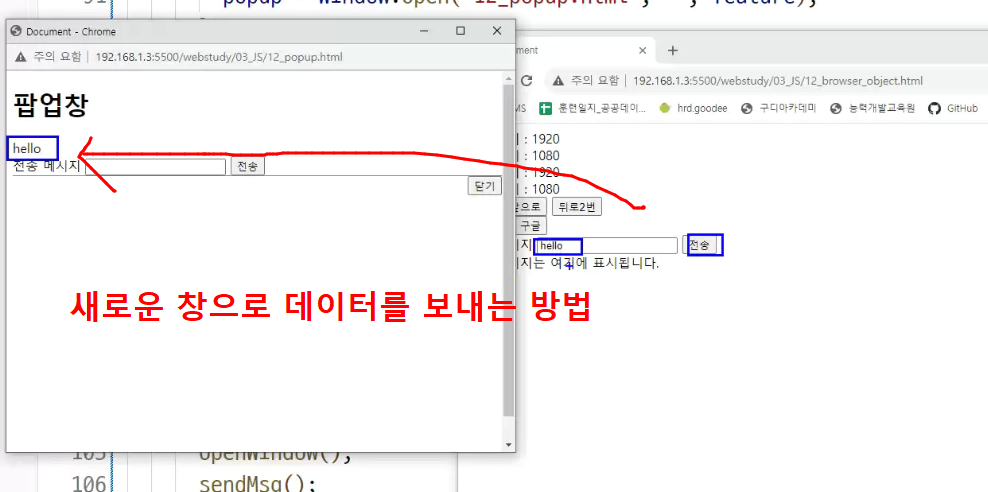The width and height of the screenshot is (988, 492).
Task: Close the popup Document window
Action: tap(497, 31)
